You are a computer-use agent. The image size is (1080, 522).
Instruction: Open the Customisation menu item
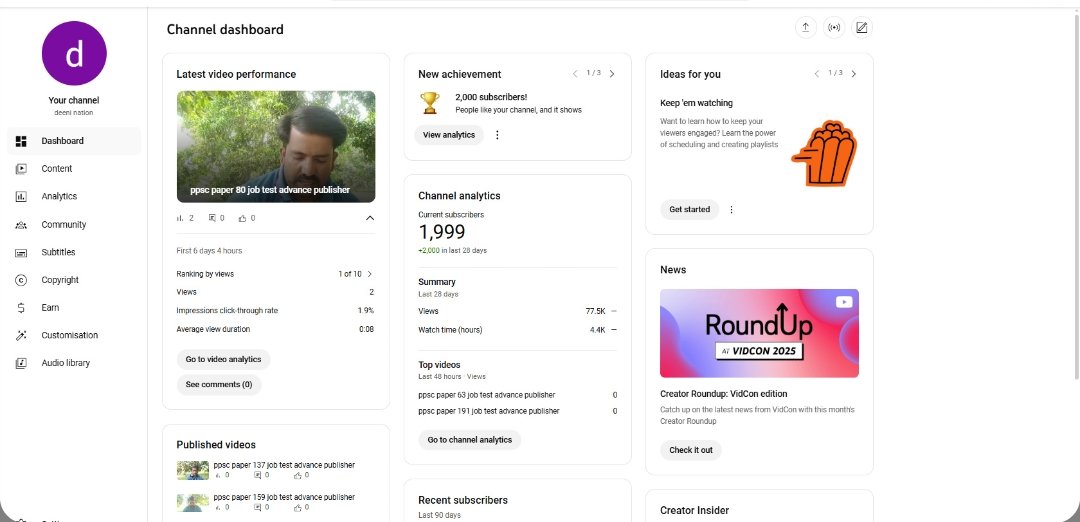74,335
